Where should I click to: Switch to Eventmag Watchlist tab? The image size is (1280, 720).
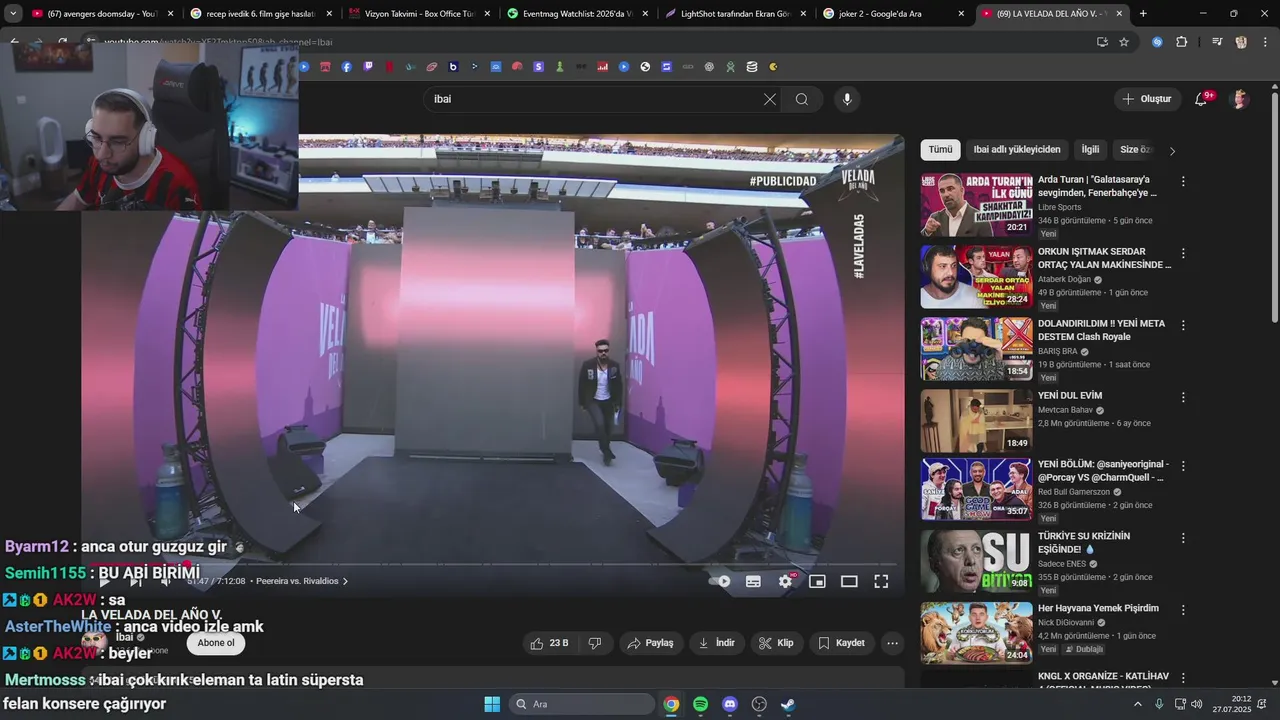tap(576, 14)
